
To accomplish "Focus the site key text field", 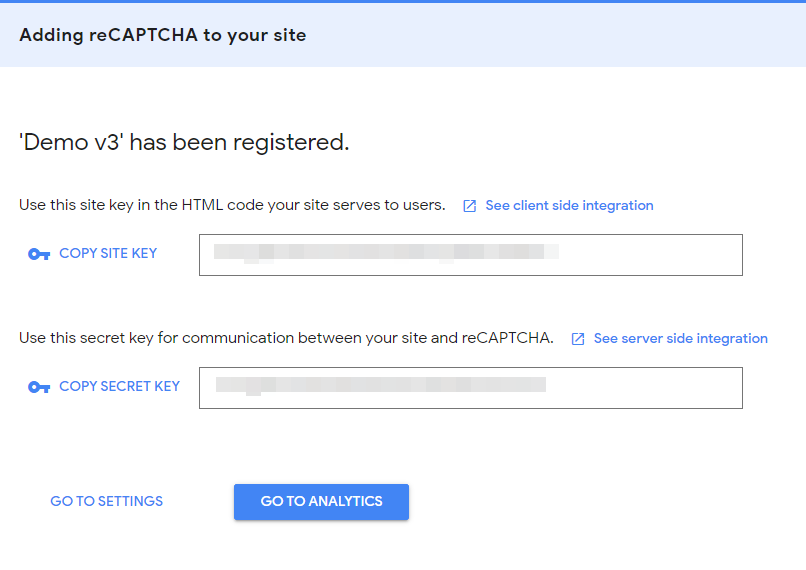I will (x=471, y=255).
